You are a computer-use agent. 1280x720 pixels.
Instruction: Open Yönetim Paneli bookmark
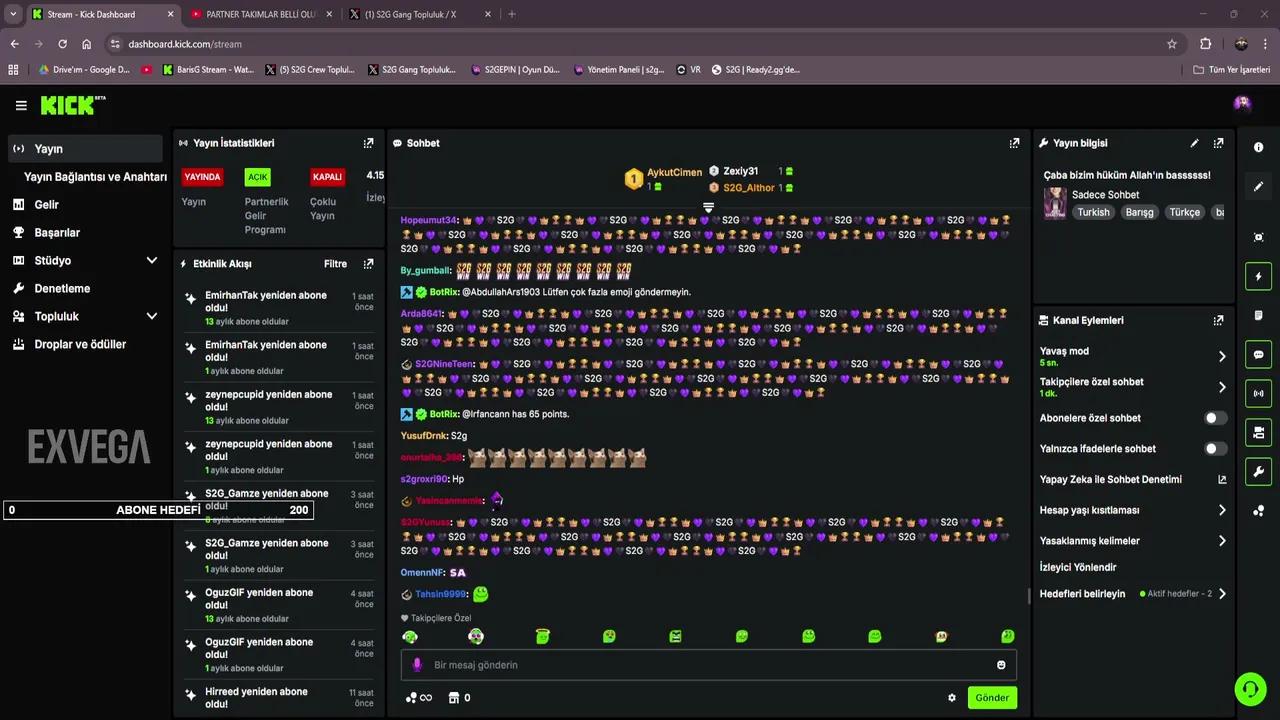click(619, 70)
